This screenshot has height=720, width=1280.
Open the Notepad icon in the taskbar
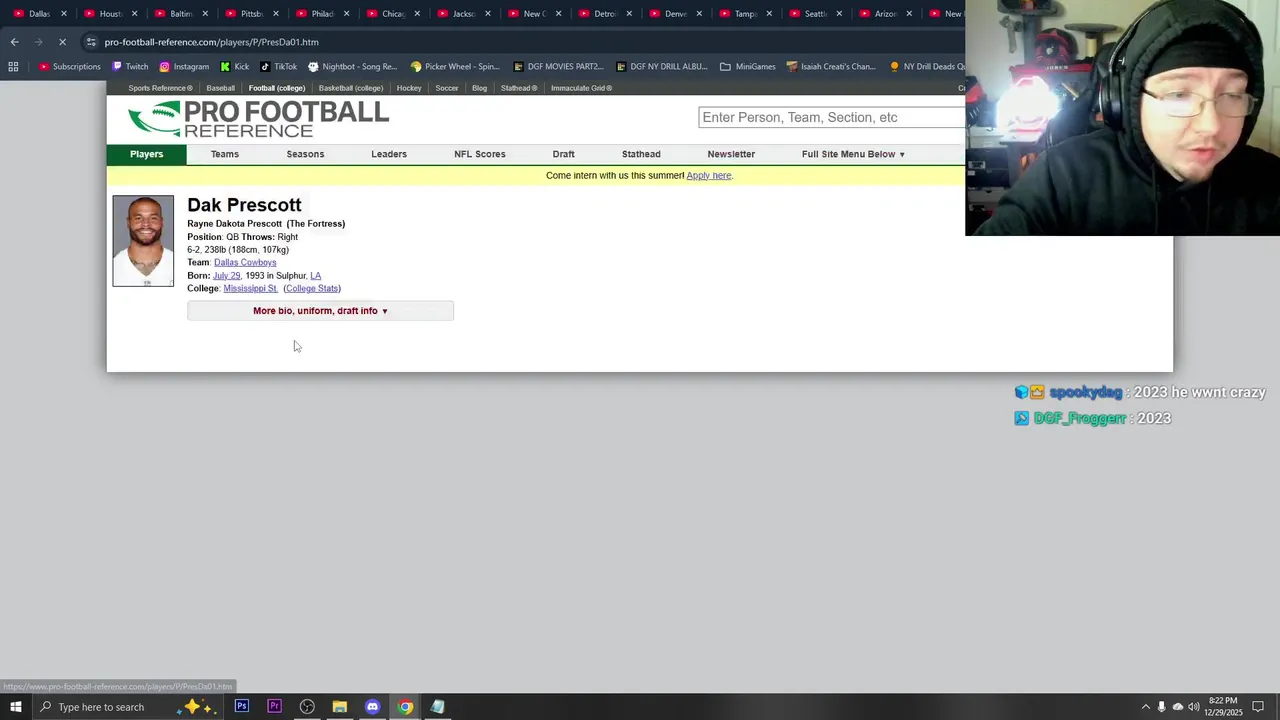(x=437, y=707)
